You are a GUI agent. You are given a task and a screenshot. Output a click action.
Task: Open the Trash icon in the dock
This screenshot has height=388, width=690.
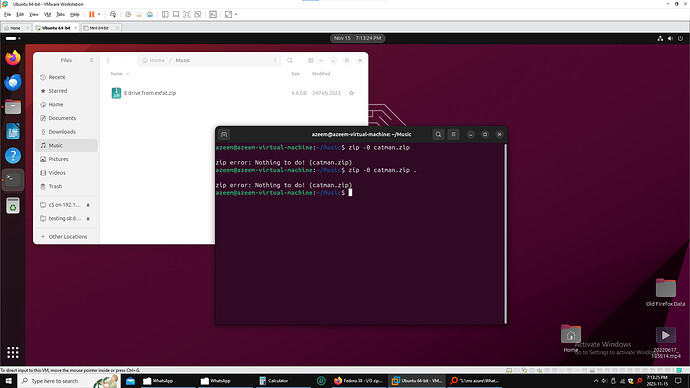pyautogui.click(x=13, y=205)
